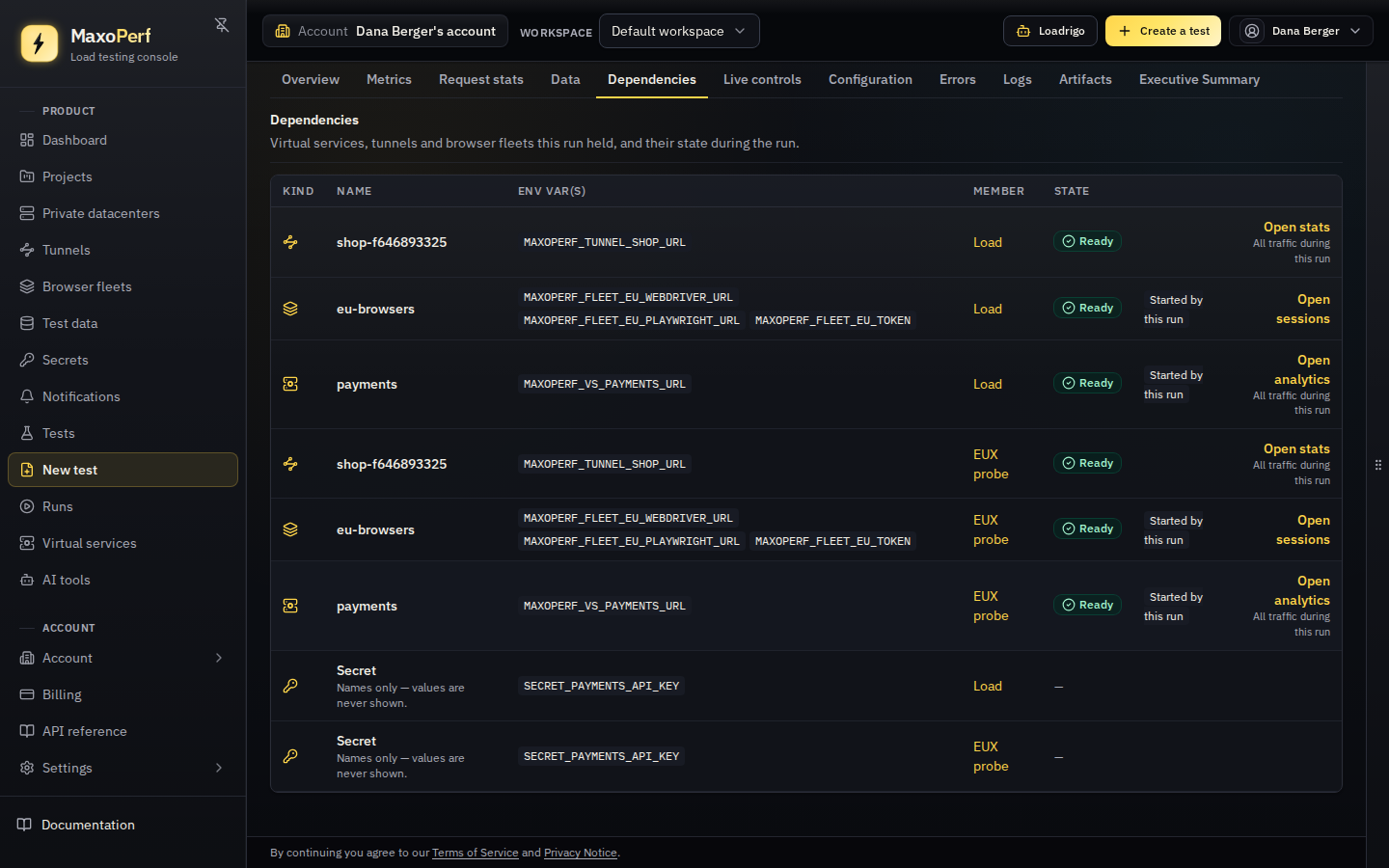Unpin the sidebar with pin icon
This screenshot has height=868, width=1389.
[222, 25]
